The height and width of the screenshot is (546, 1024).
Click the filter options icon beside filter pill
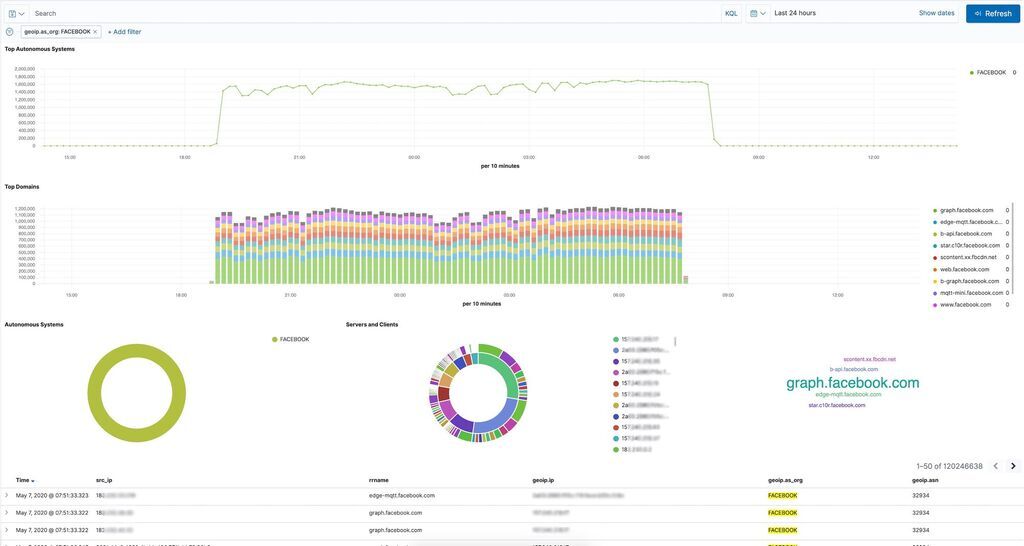coord(10,31)
